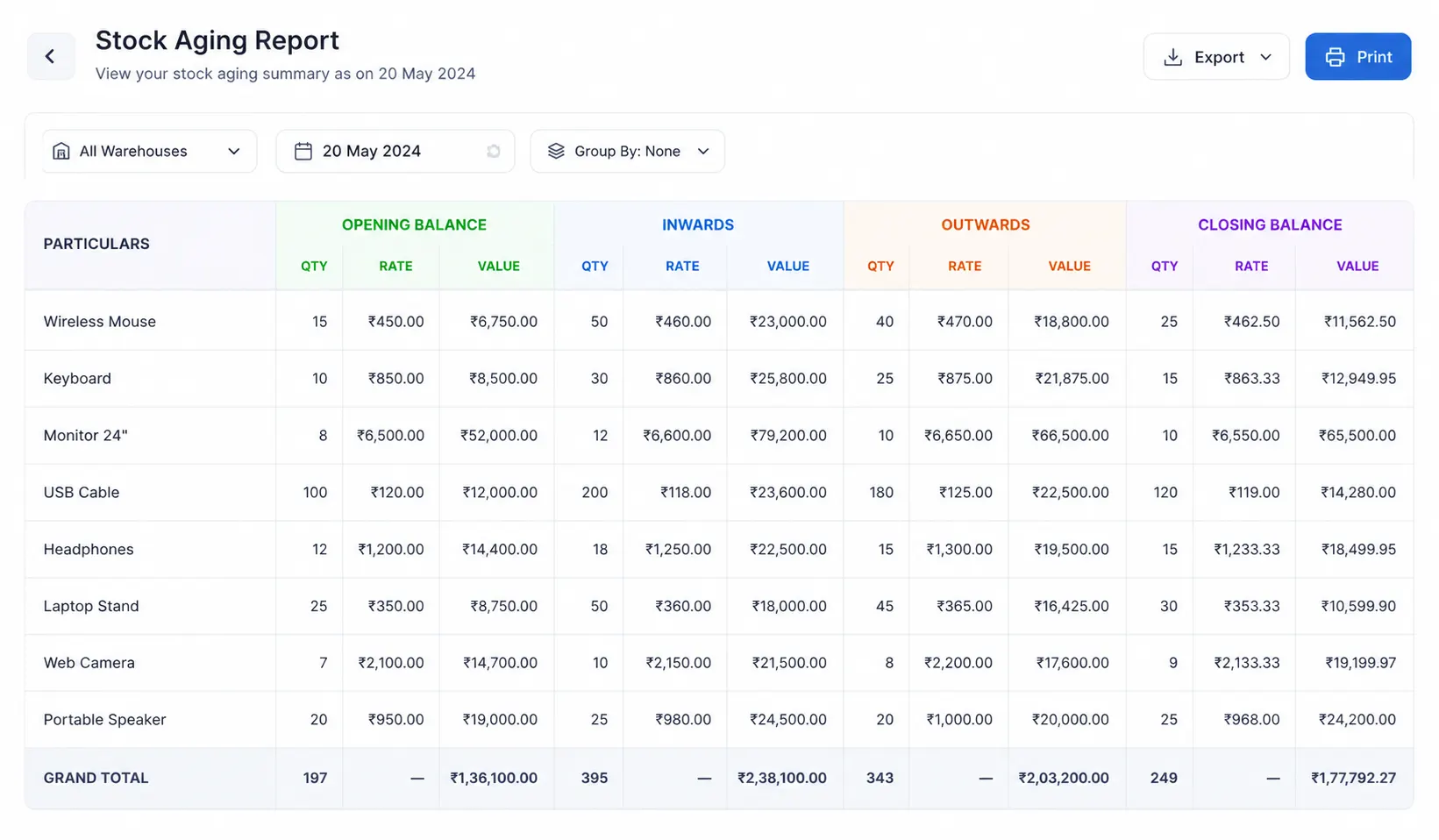Click the printer icon on Print button
Image resolution: width=1439 pixels, height=840 pixels.
(x=1335, y=57)
